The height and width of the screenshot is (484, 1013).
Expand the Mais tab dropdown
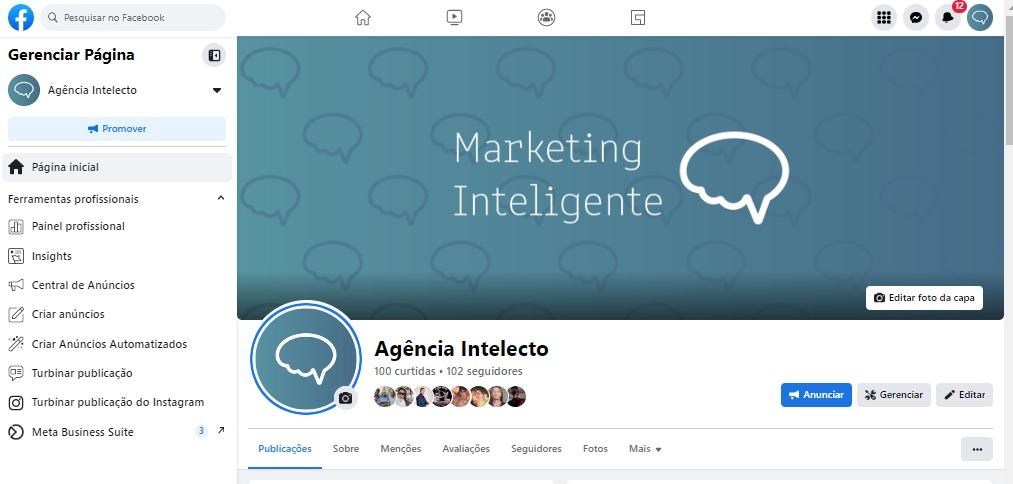pos(645,449)
